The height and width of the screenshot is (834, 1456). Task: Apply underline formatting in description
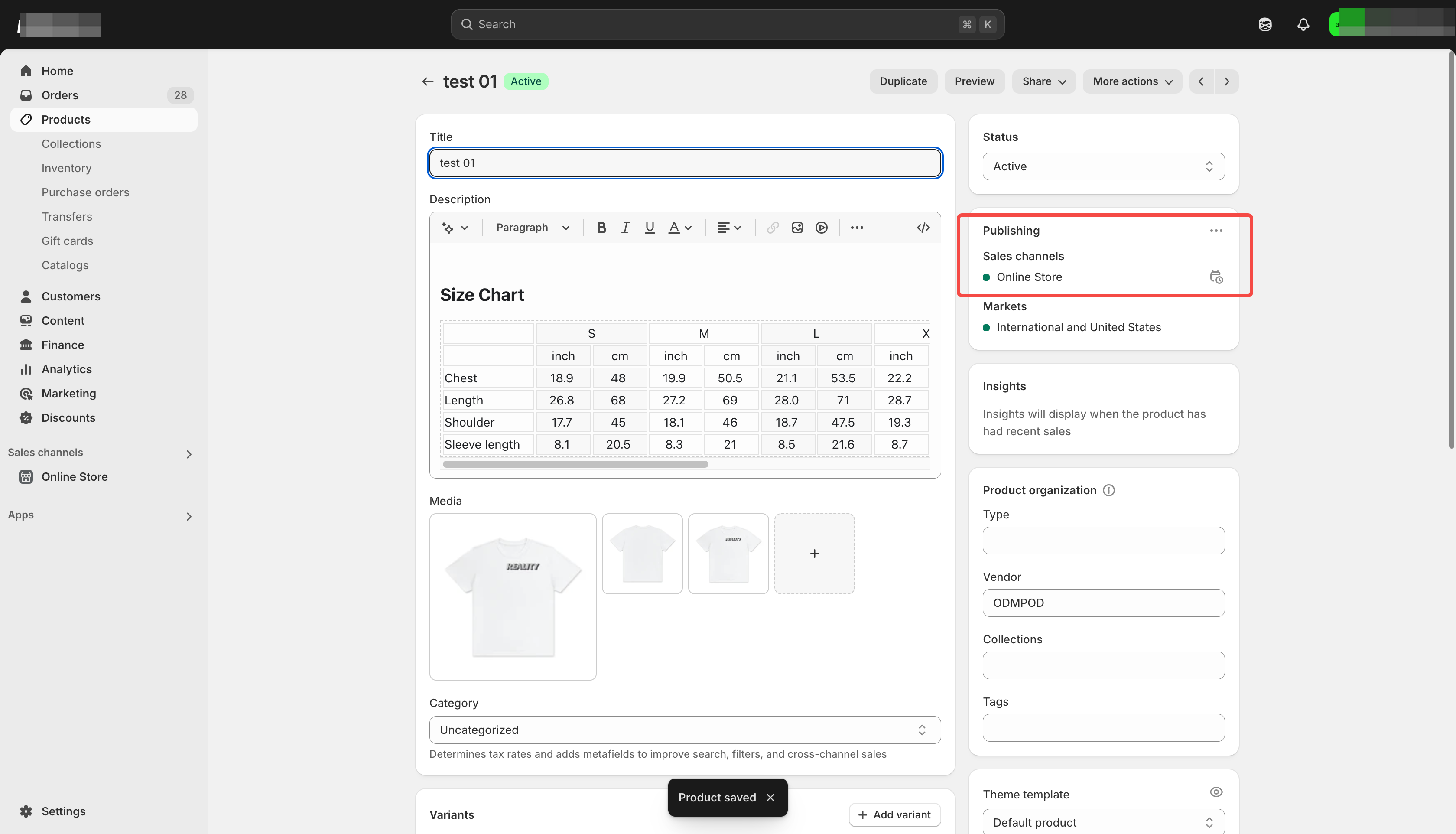click(x=649, y=228)
